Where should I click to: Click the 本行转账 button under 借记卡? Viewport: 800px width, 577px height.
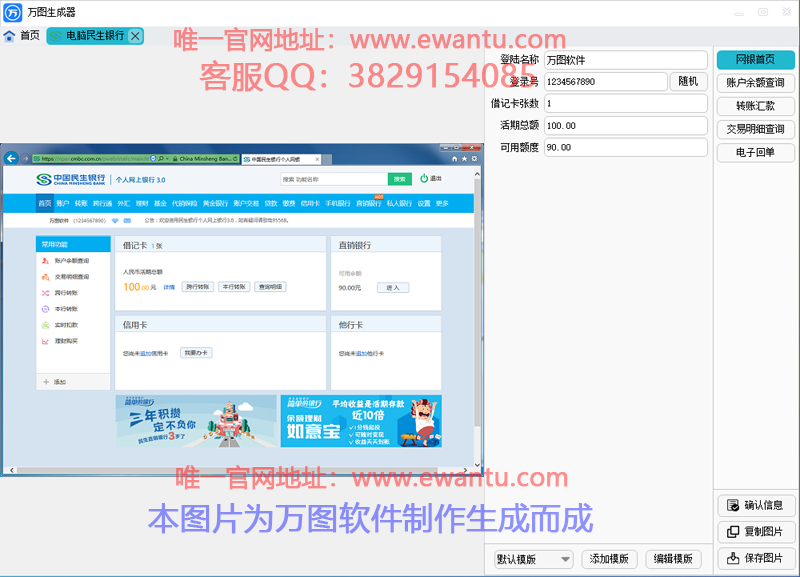234,287
